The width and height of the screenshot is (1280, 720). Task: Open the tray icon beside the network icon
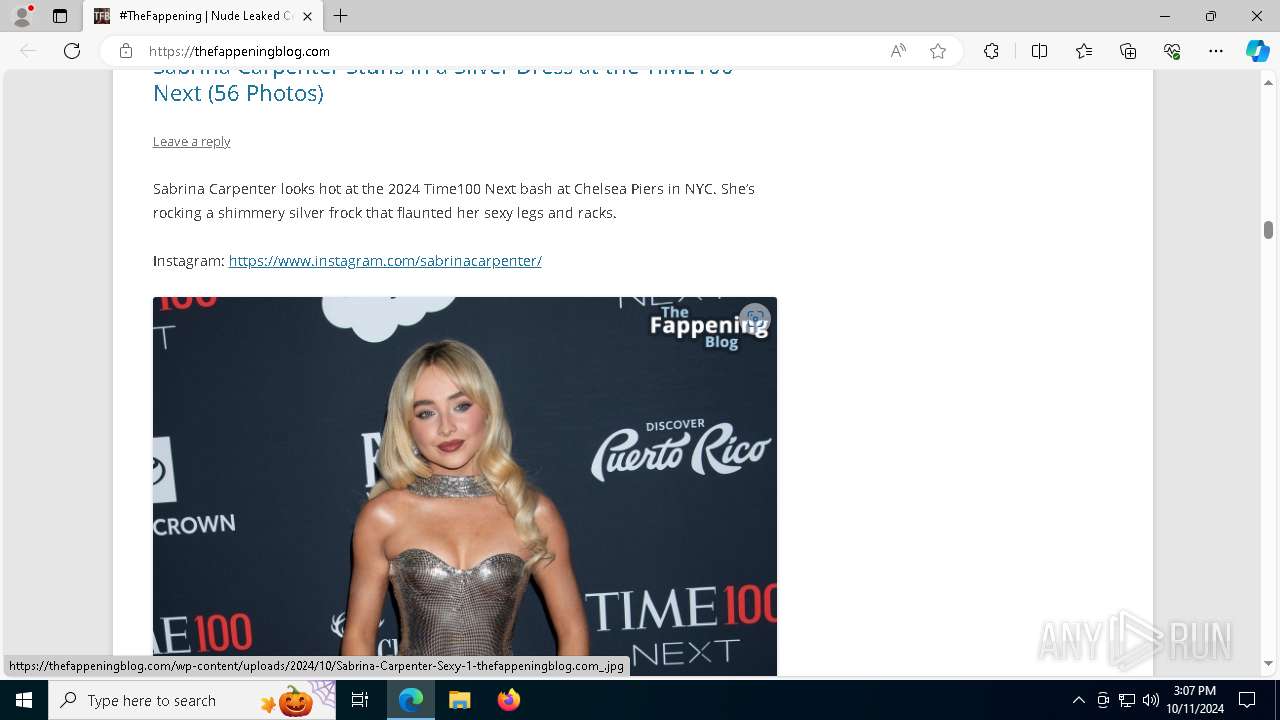1103,700
